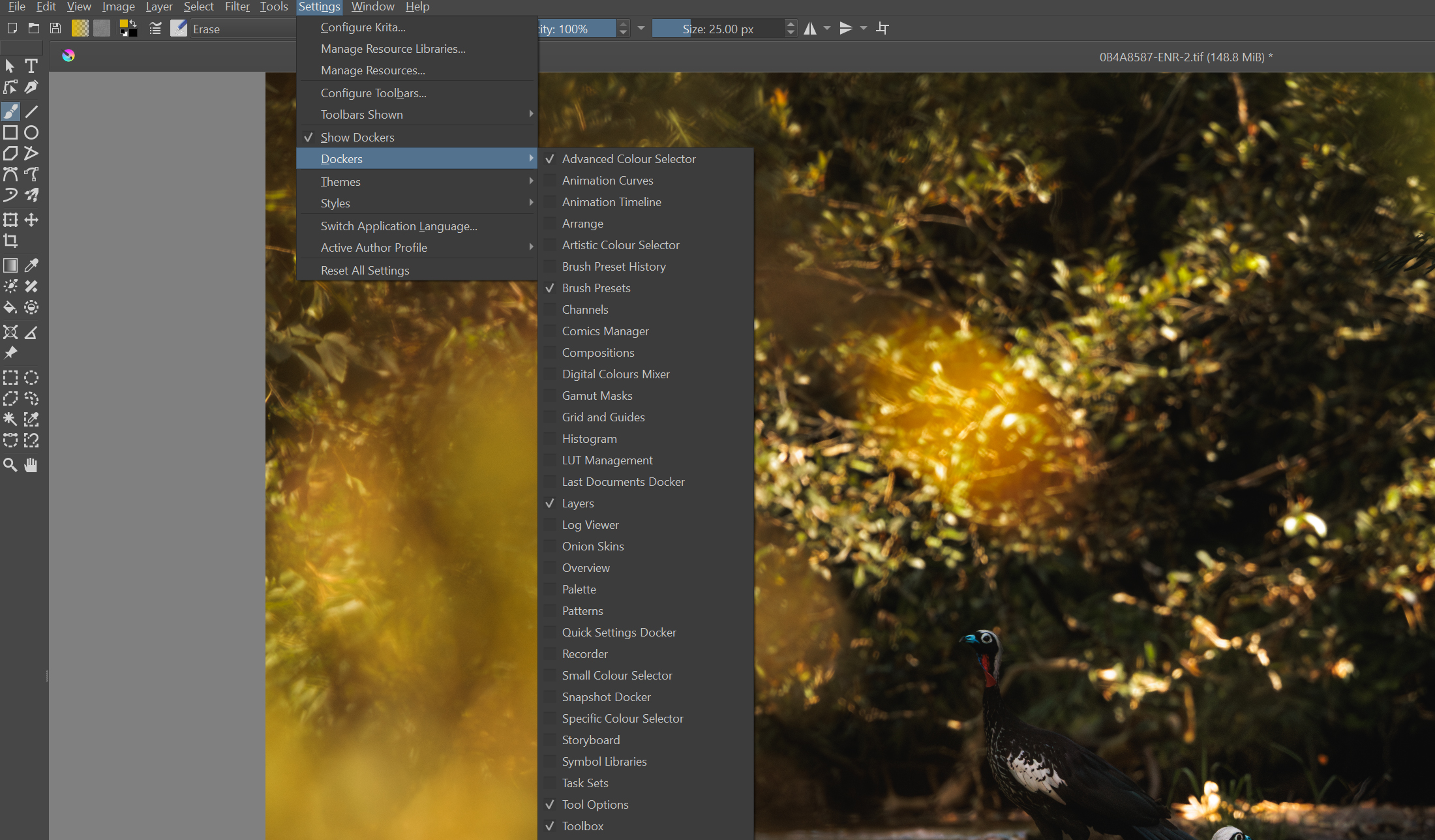1435x840 pixels.
Task: Pick the Fill tool
Action: click(10, 307)
